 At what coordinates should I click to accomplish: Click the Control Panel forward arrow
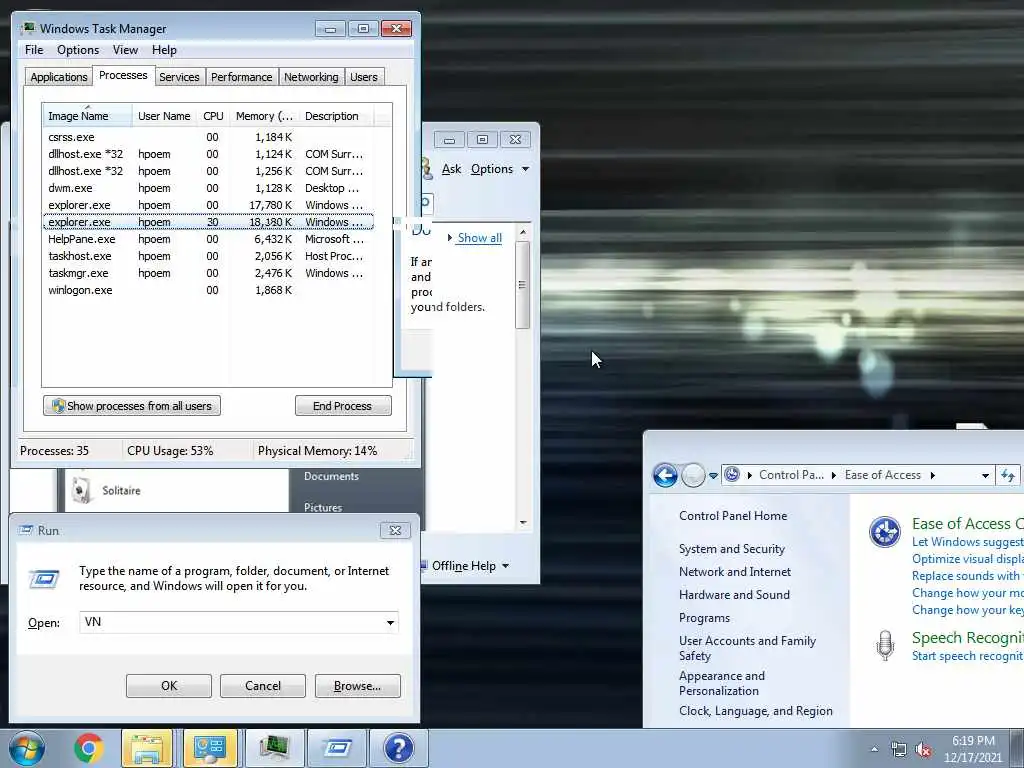[693, 475]
